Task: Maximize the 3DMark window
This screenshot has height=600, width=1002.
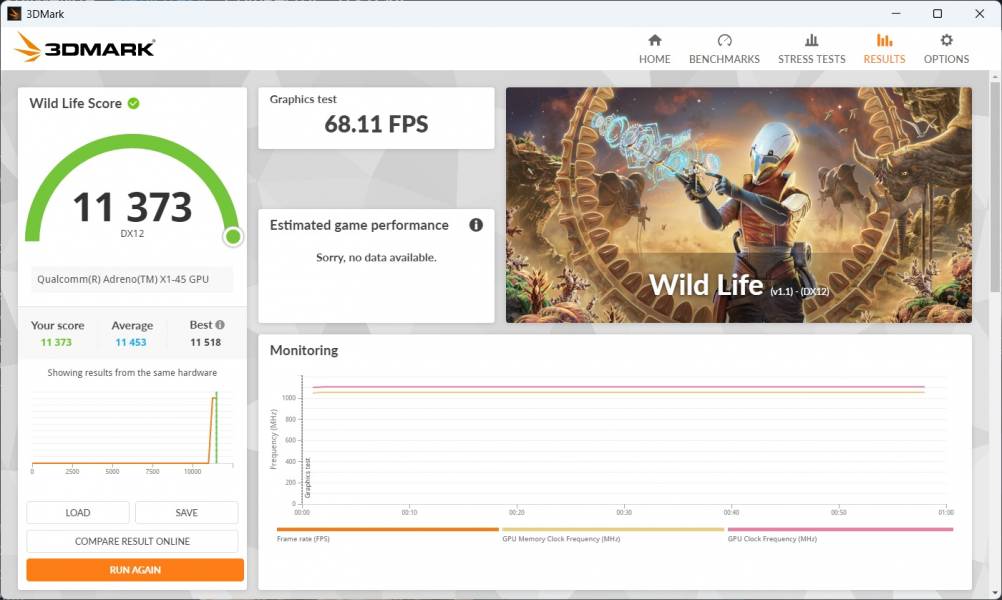Action: click(937, 13)
